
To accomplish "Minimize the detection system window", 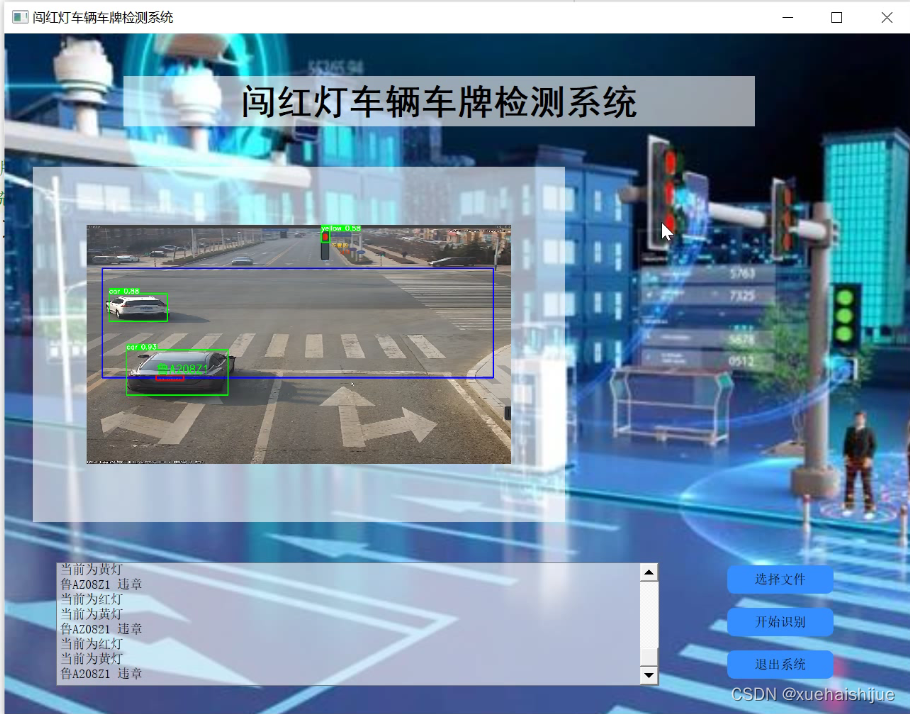I will point(788,17).
